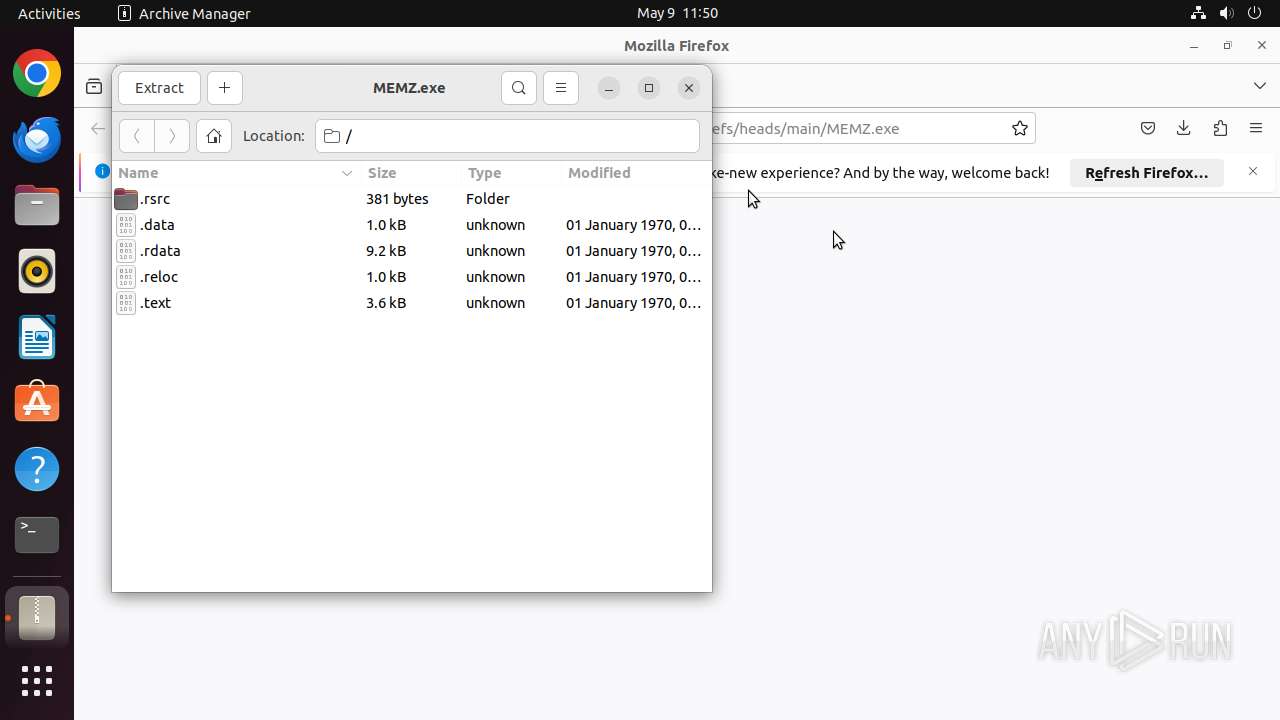Click the Extract button in Archive Manager
The image size is (1280, 720).
click(x=159, y=88)
